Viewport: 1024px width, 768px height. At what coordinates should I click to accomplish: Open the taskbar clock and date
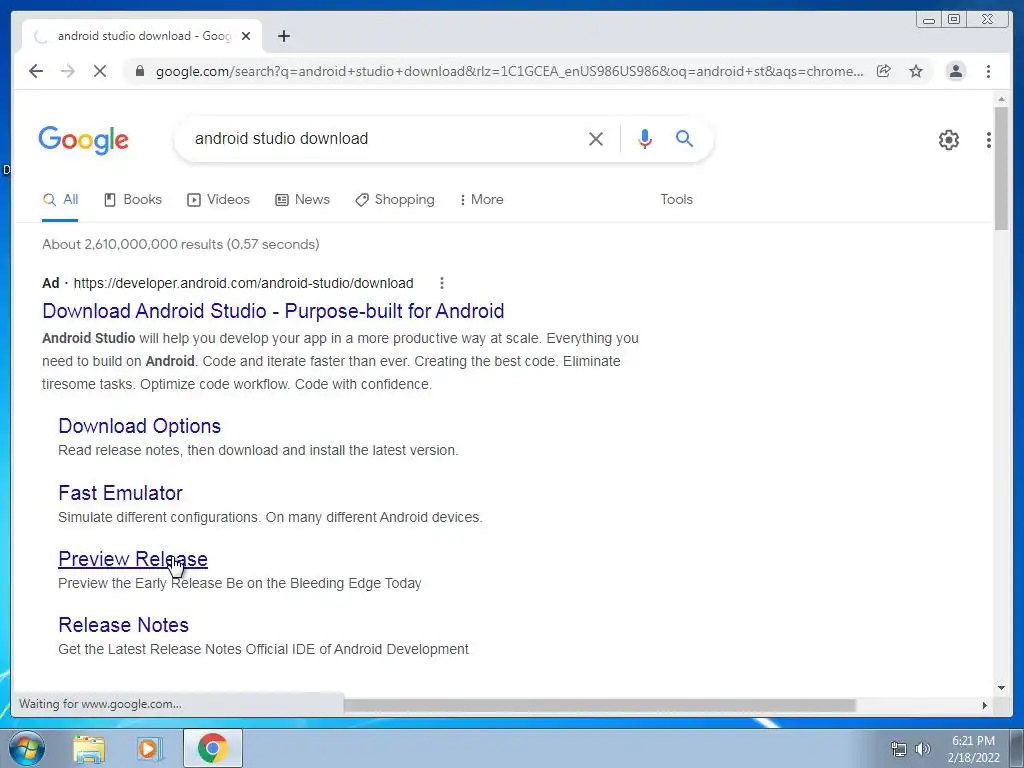[x=973, y=749]
